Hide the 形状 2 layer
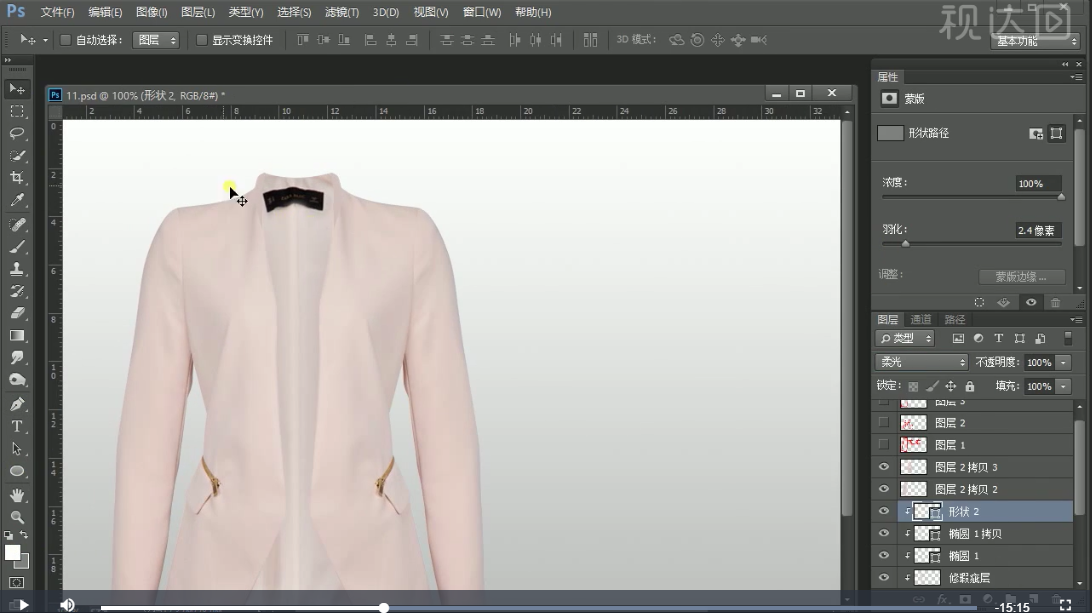The height and width of the screenshot is (613, 1092). tap(884, 511)
